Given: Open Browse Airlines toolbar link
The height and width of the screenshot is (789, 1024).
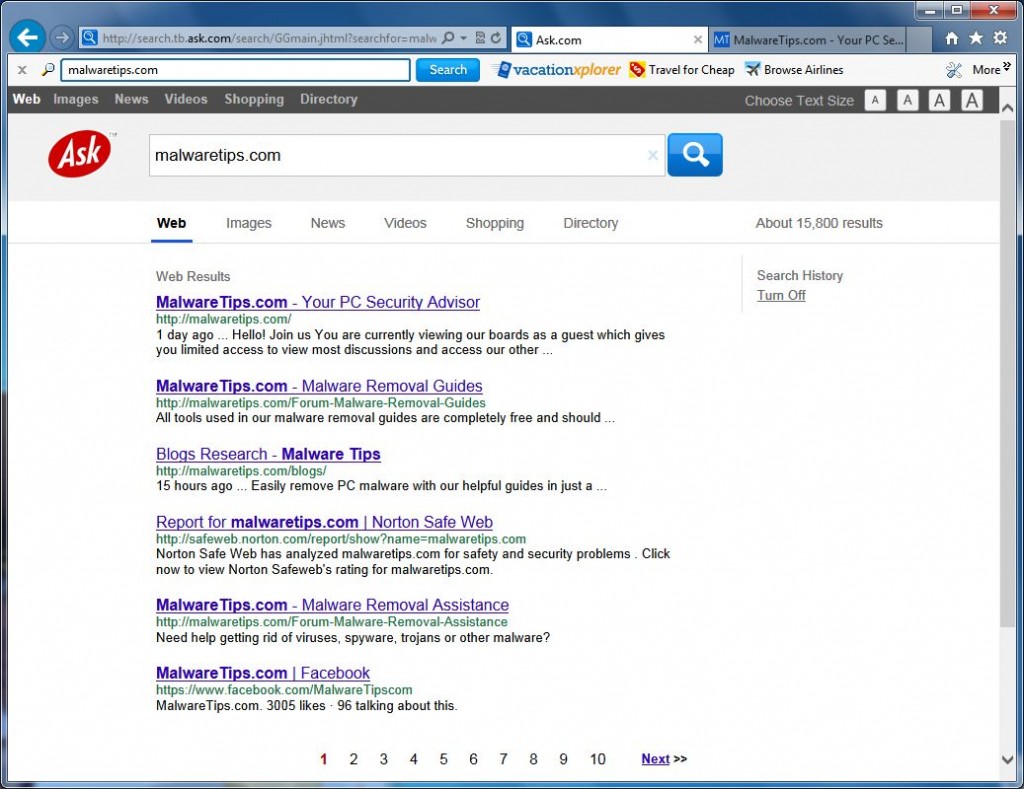Looking at the screenshot, I should coord(794,70).
